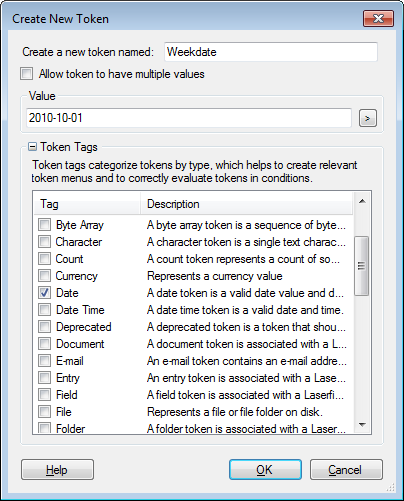Image resolution: width=404 pixels, height=501 pixels.
Task: Enable Allow token to have multiple values
Action: (x=27, y=74)
